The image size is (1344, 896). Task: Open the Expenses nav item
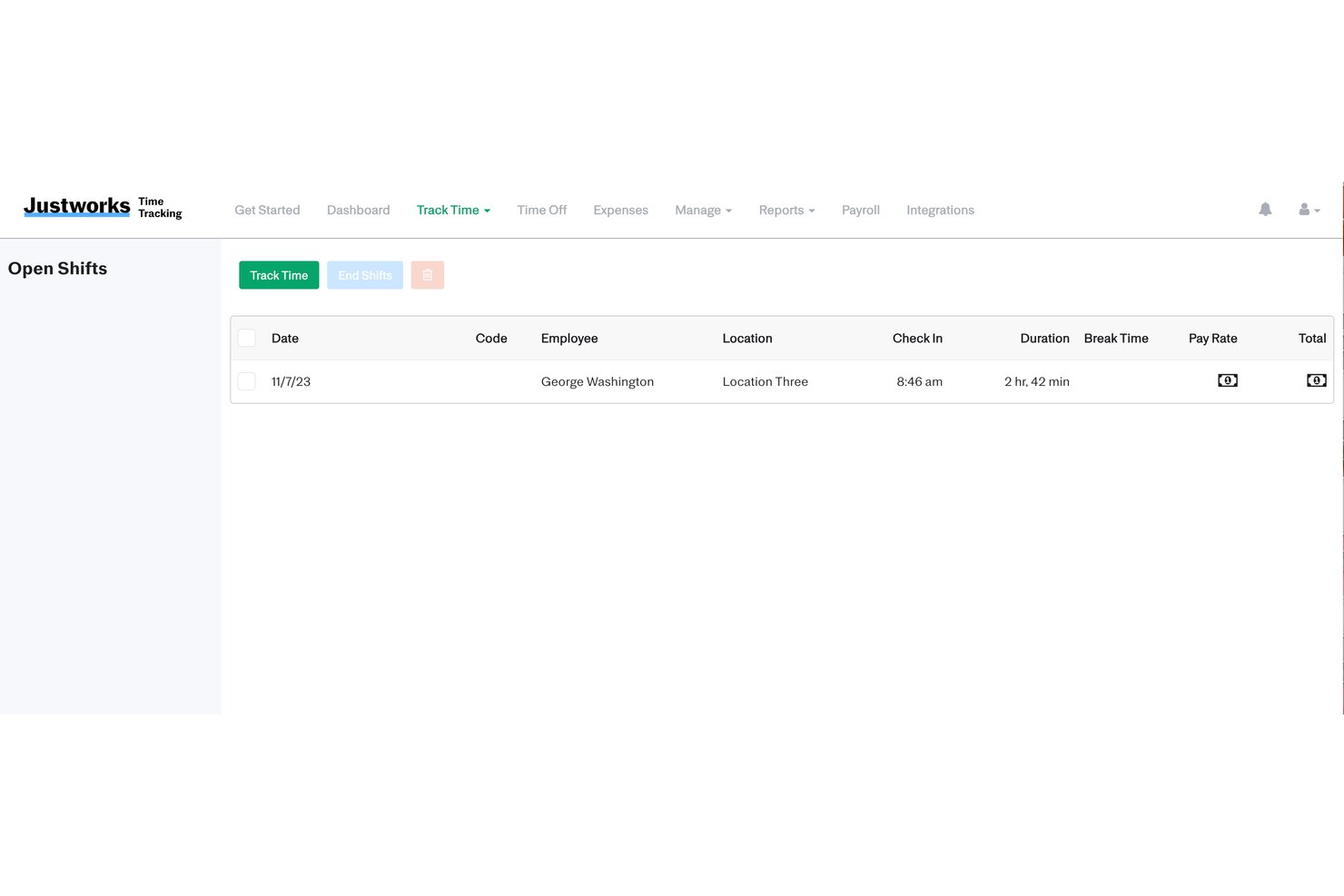tap(620, 210)
